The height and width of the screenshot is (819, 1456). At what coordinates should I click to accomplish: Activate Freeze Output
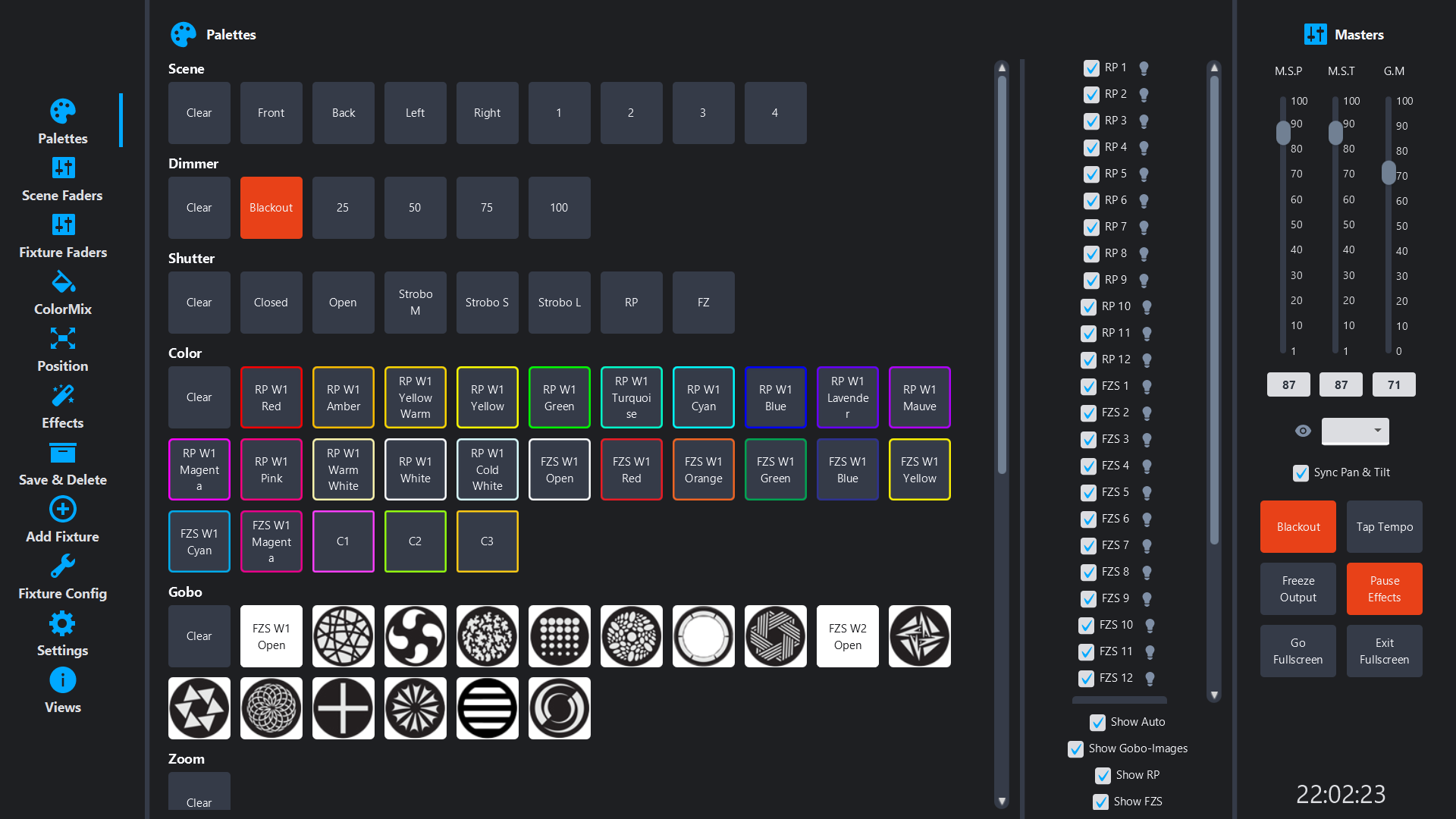click(1298, 588)
